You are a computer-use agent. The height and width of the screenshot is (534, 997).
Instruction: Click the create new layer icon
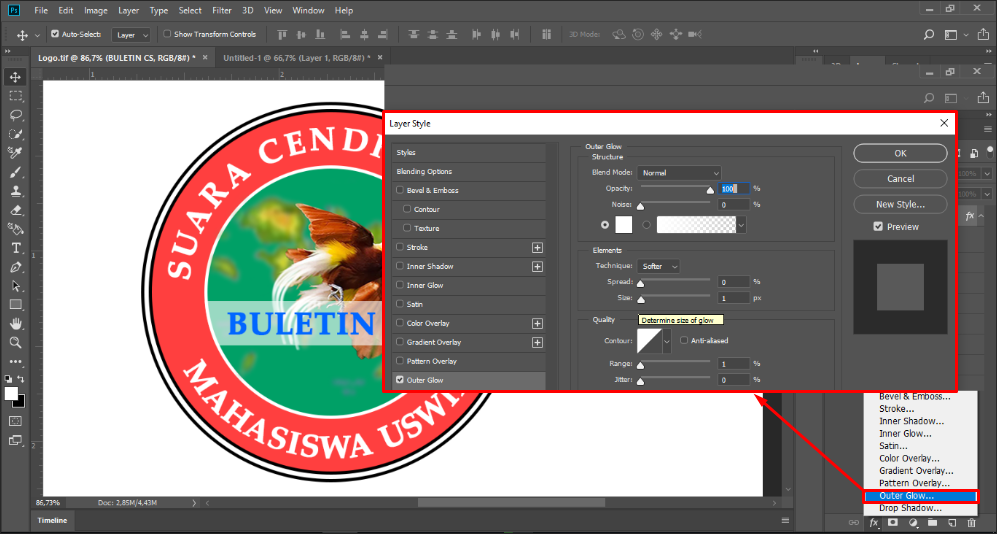(952, 523)
